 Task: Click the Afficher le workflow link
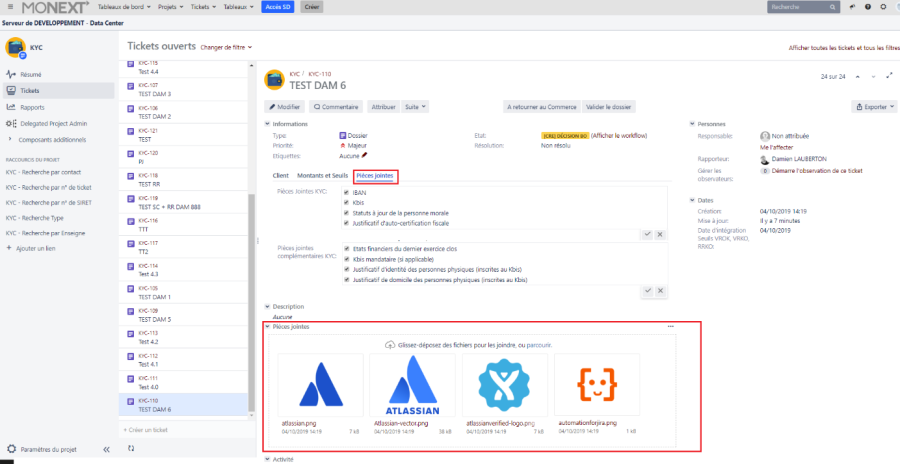pos(619,135)
